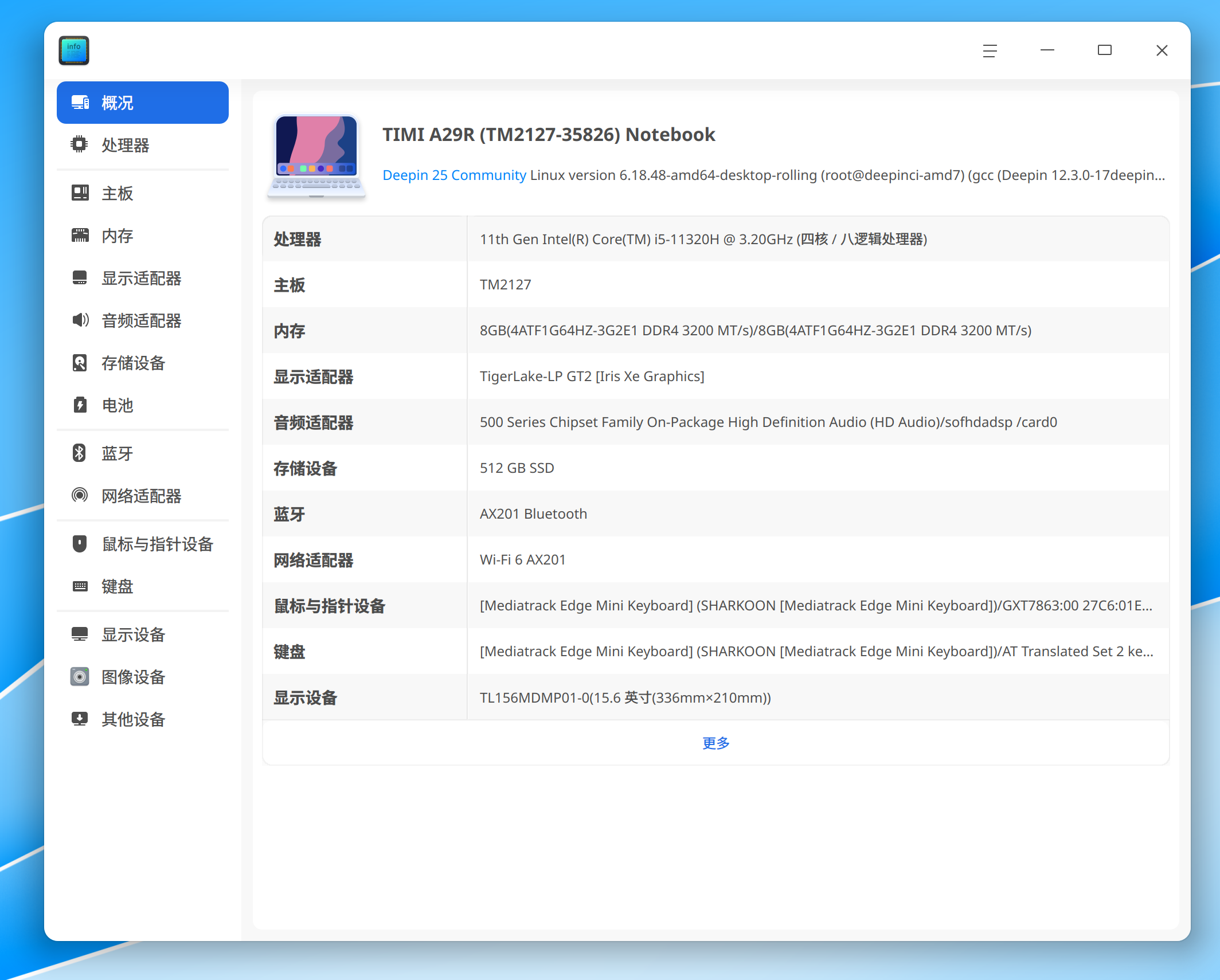The image size is (1220, 980).
Task: Click the 音频适配器 speaker icon
Action: pyautogui.click(x=80, y=320)
